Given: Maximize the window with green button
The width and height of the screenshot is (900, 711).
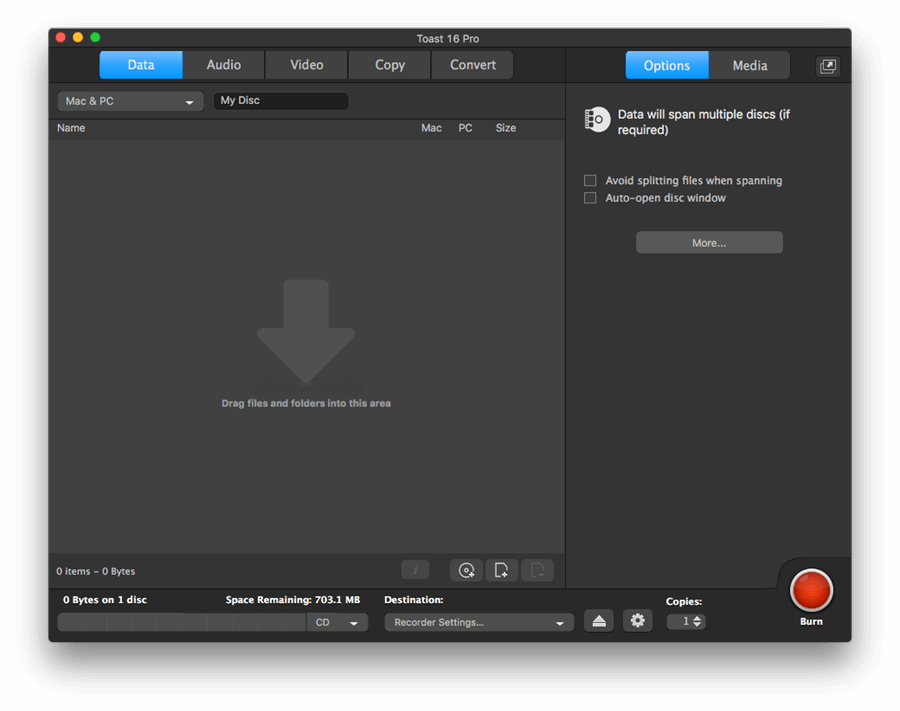Looking at the screenshot, I should 95,37.
